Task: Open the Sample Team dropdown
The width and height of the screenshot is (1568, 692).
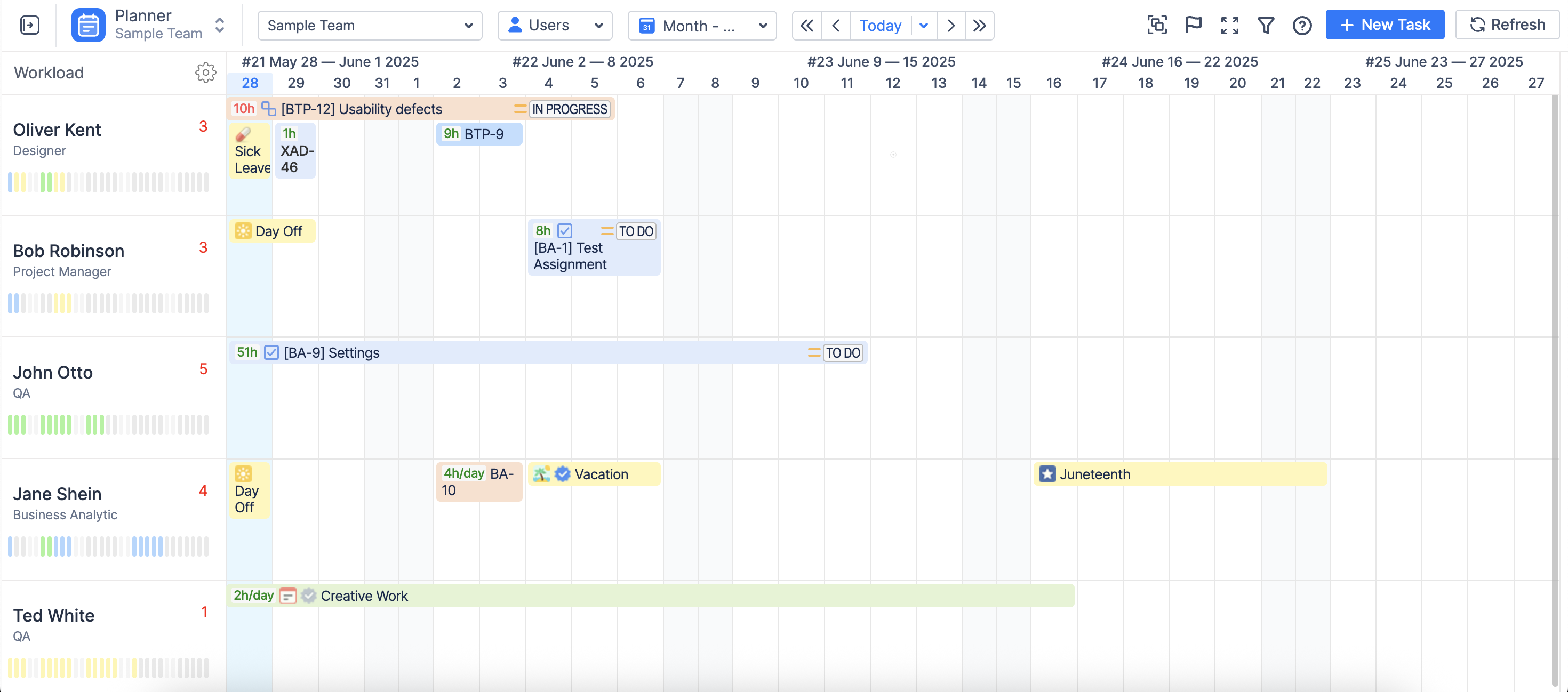Action: tap(370, 26)
